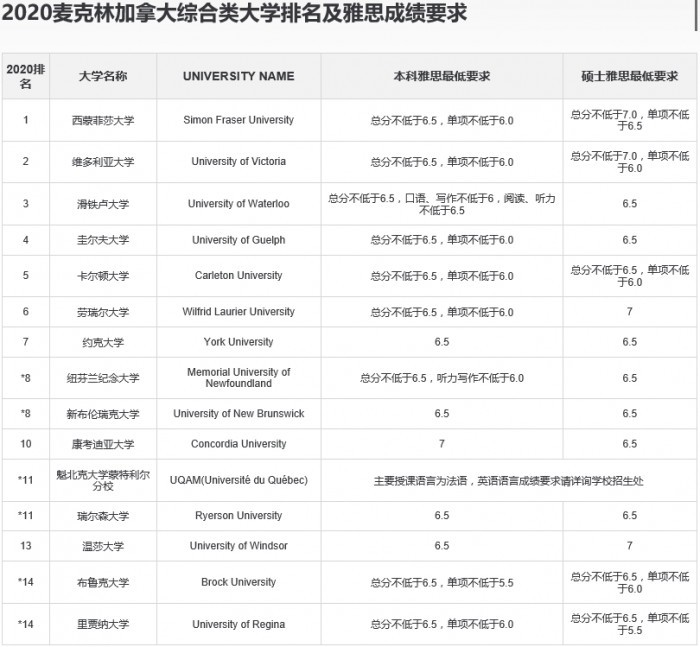Select University of Waterloo name cell
The width and height of the screenshot is (700, 647).
238,204
